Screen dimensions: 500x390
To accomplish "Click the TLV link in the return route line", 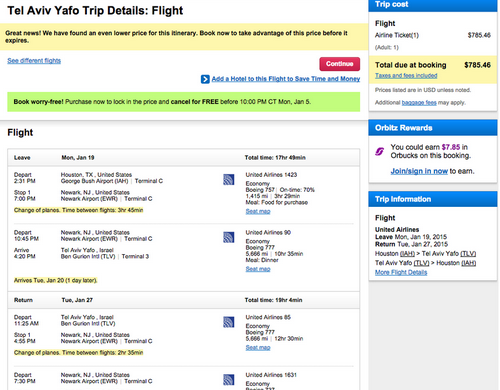I will tap(421, 263).
